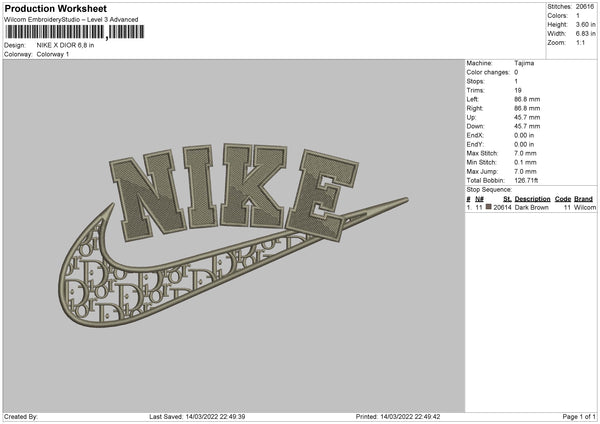Click the 'Wilcom' brand cell

tap(585, 207)
